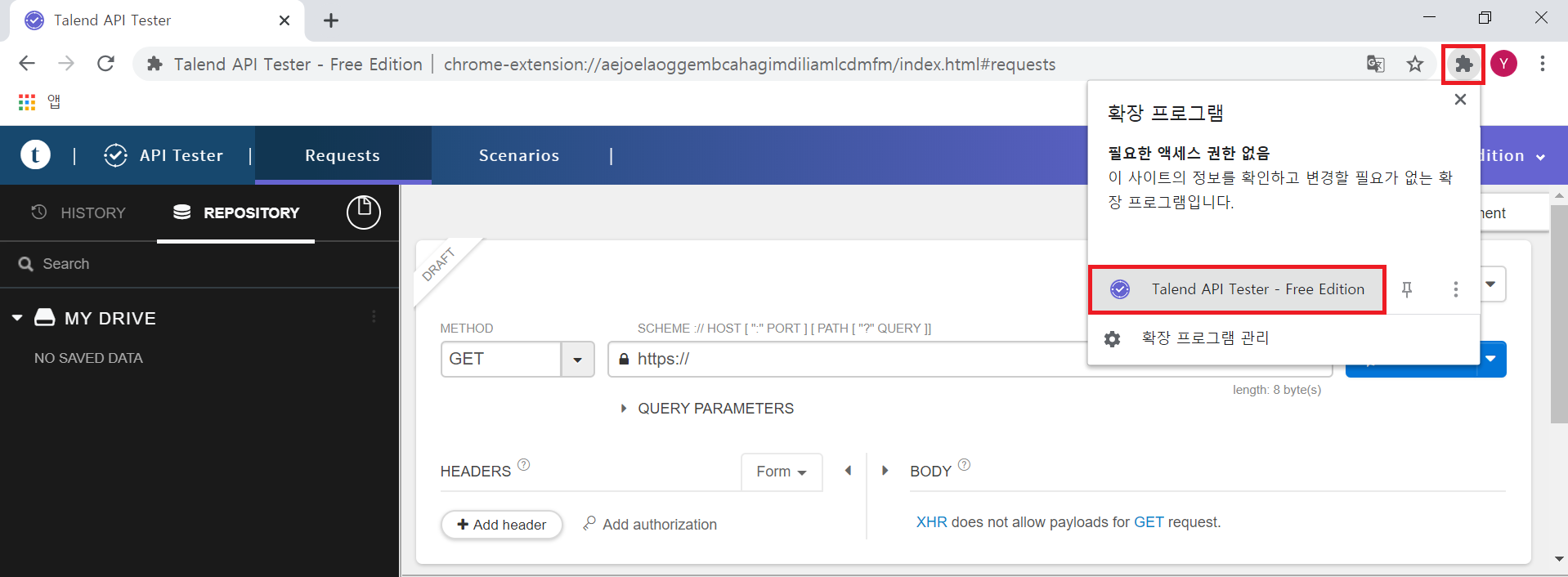1568x577 pixels.
Task: Go forward to the next page
Action: click(66, 64)
